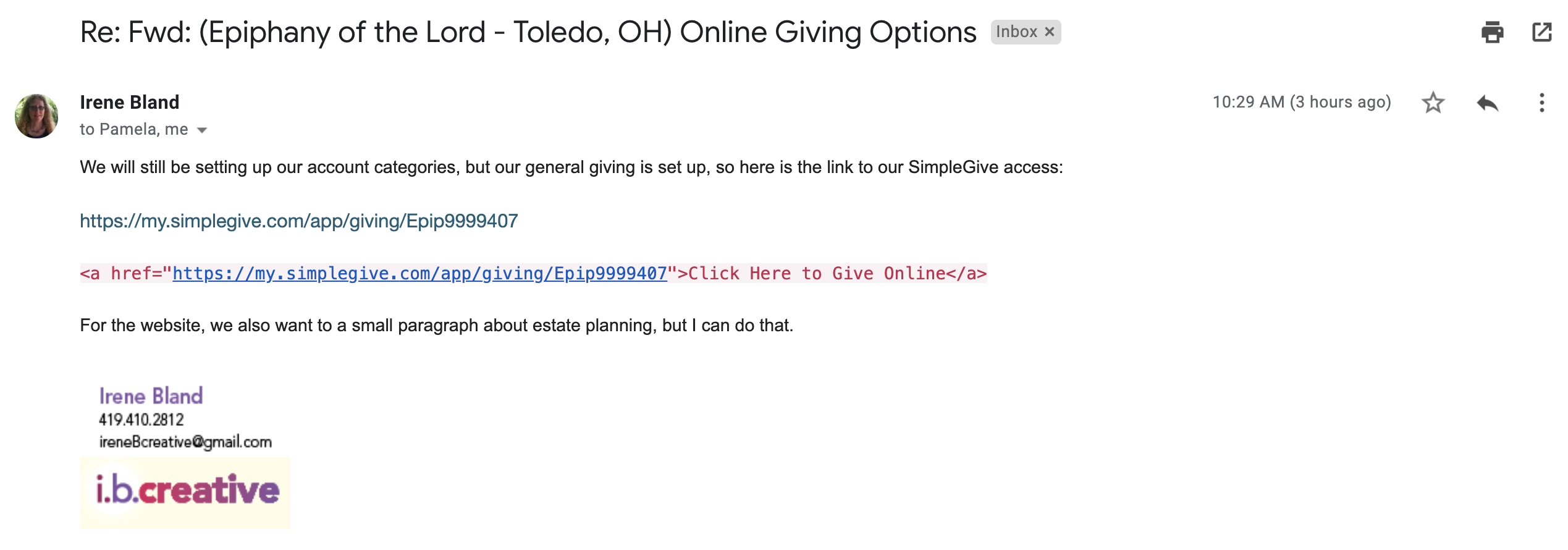Click the i.b.creative signature logo
This screenshot has width=1568, height=550.
(185, 492)
